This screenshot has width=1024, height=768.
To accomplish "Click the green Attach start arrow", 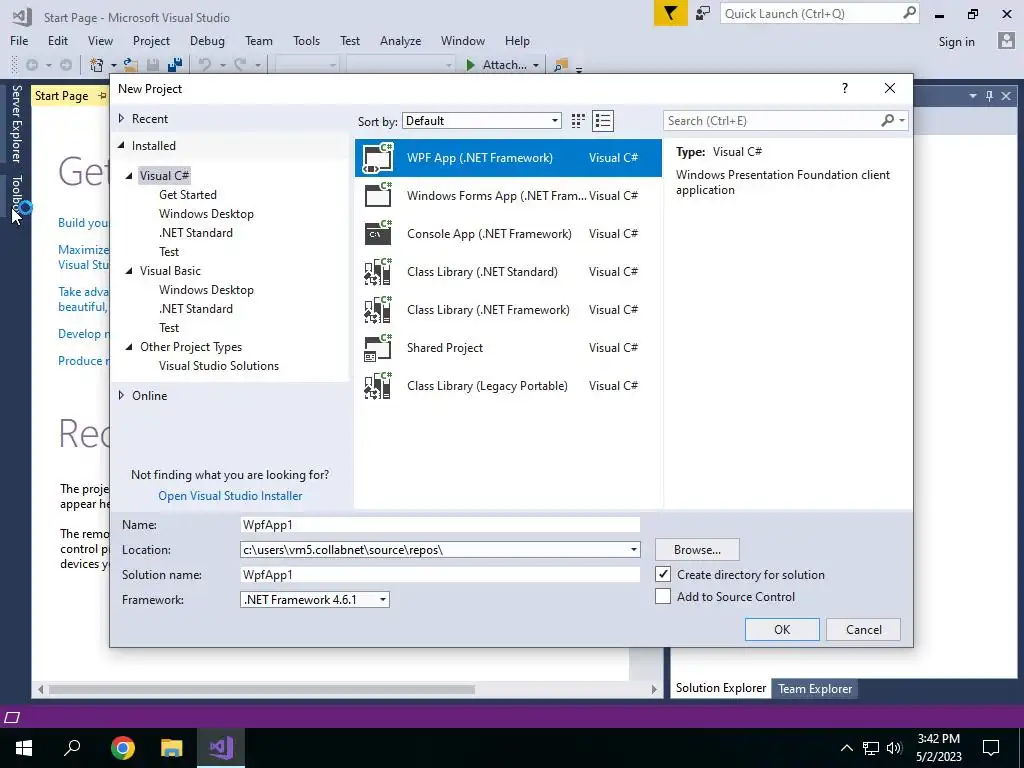I will (470, 65).
